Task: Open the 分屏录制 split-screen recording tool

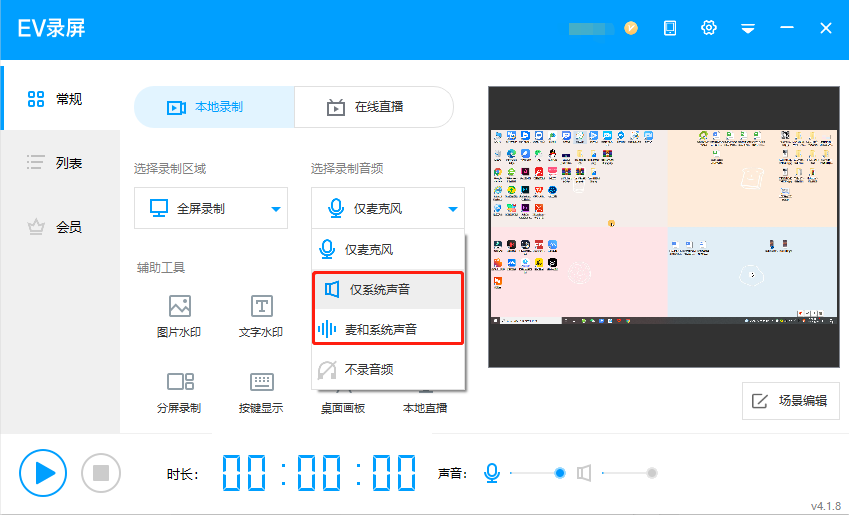Action: 179,393
